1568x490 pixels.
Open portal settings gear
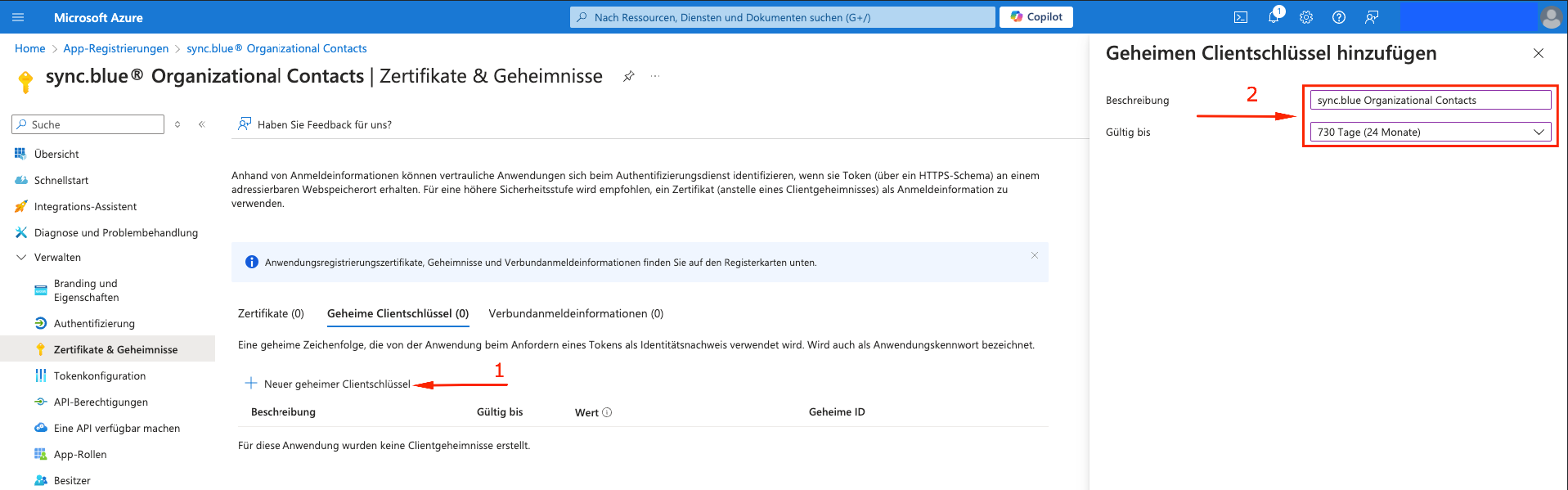1306,17
